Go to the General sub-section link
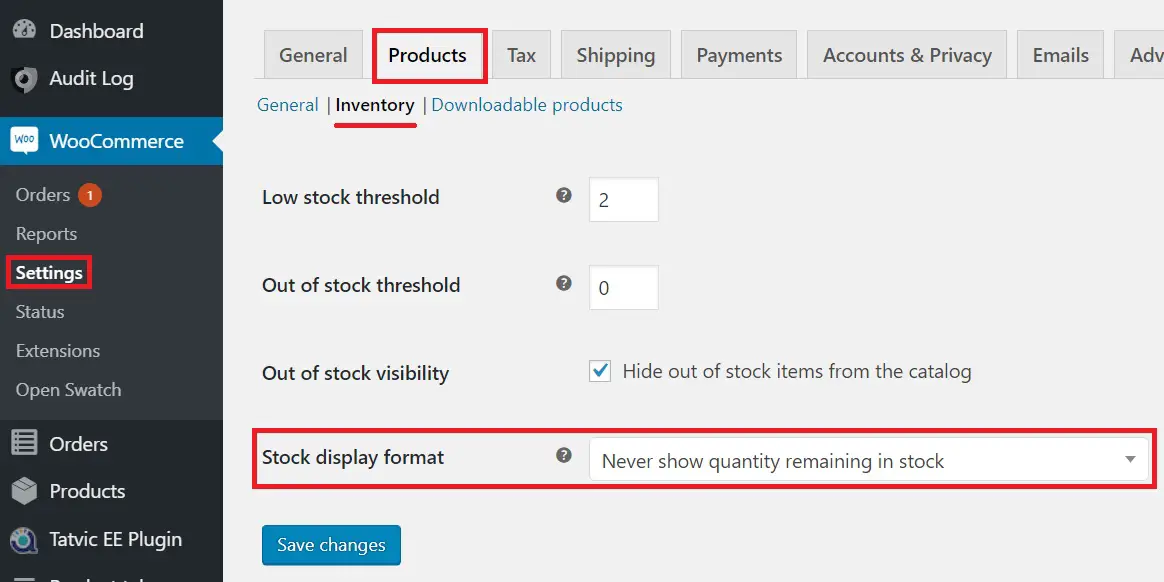The image size is (1164, 582). [x=287, y=105]
